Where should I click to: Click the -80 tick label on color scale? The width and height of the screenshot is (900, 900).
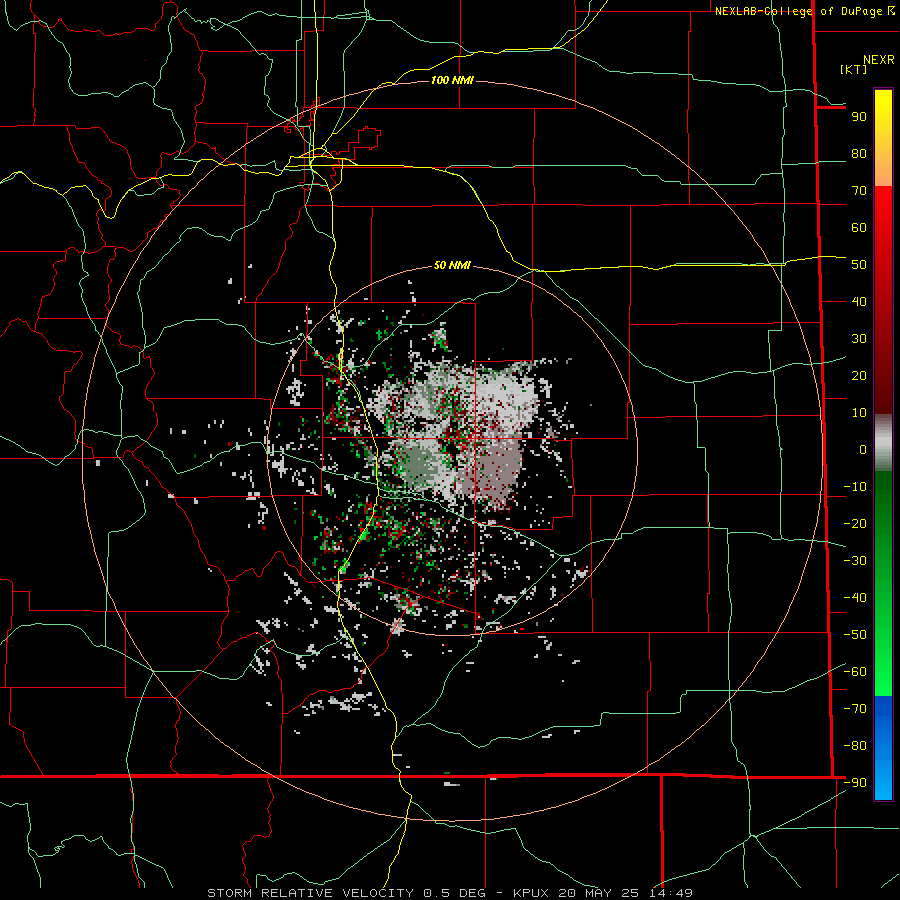click(855, 746)
